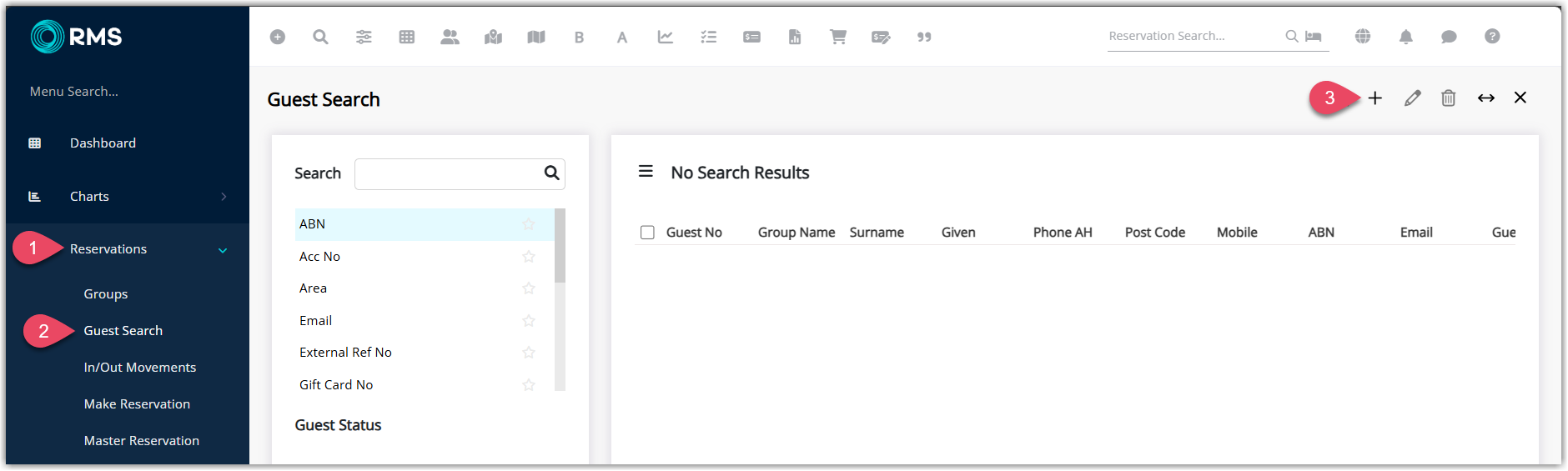The image size is (1568, 471).
Task: Favorite the ABN filter star
Action: pyautogui.click(x=529, y=223)
